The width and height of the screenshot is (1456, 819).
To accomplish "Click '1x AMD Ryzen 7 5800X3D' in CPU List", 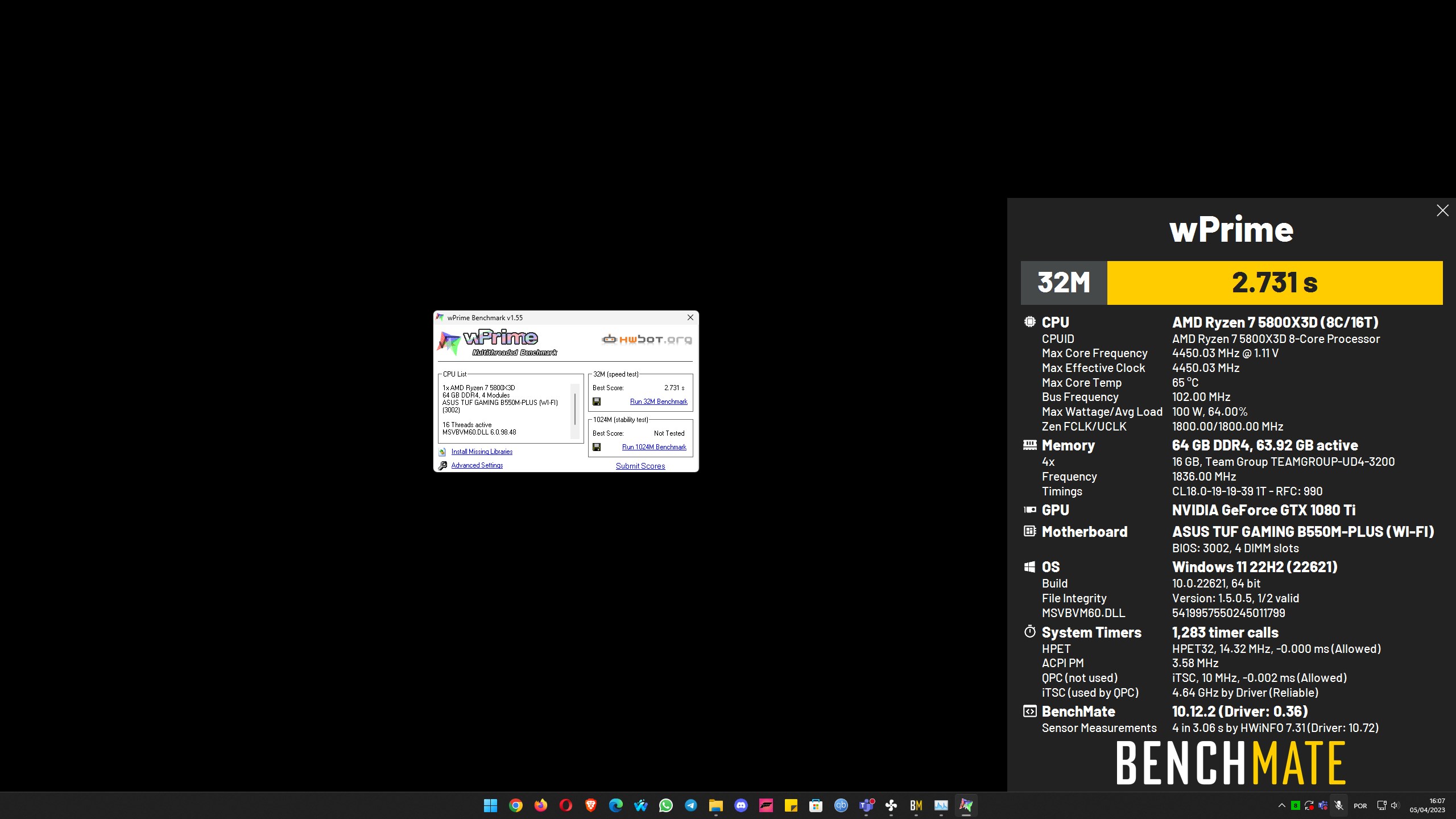I will click(x=478, y=388).
